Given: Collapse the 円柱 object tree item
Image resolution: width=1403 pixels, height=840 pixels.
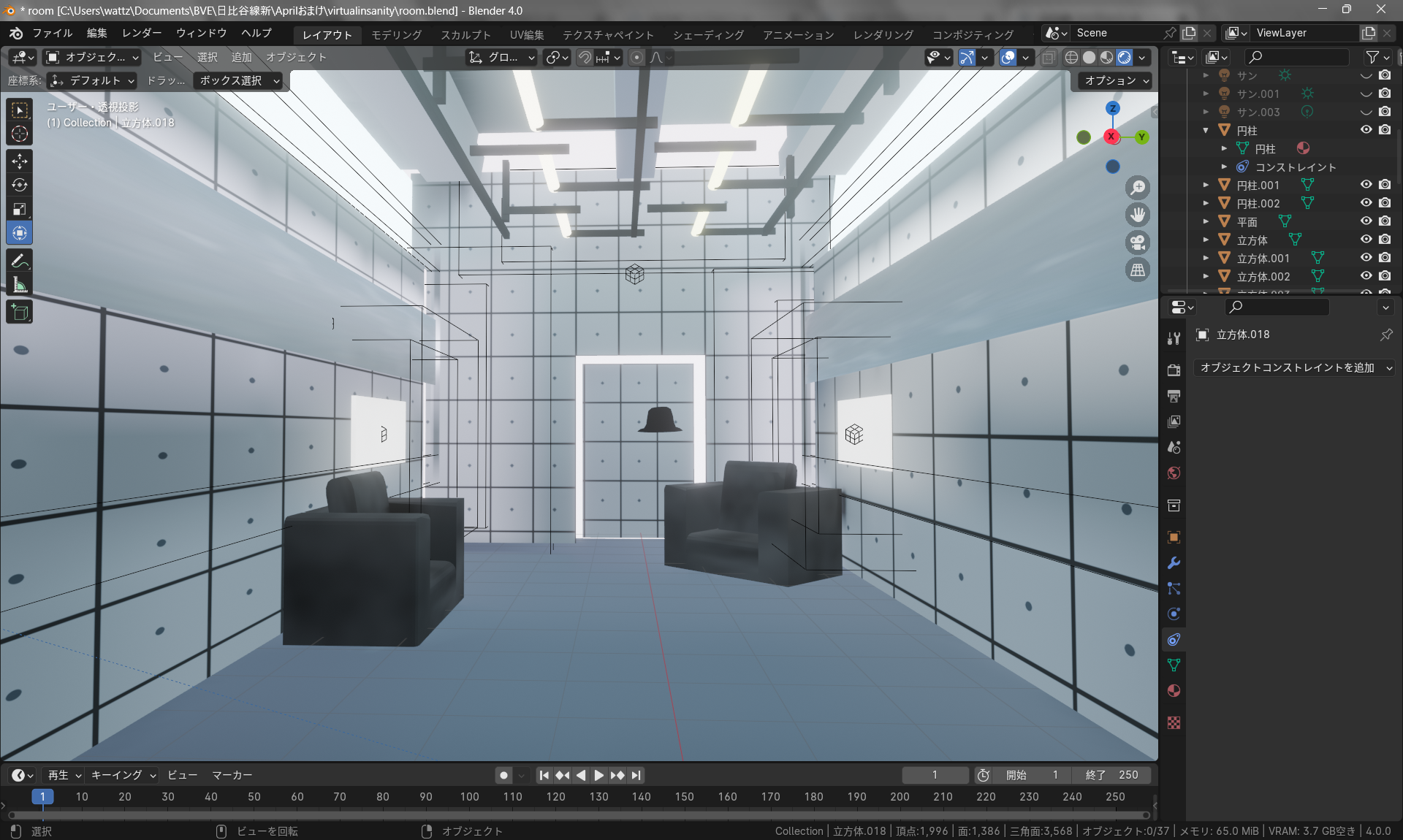Looking at the screenshot, I should 1206,130.
